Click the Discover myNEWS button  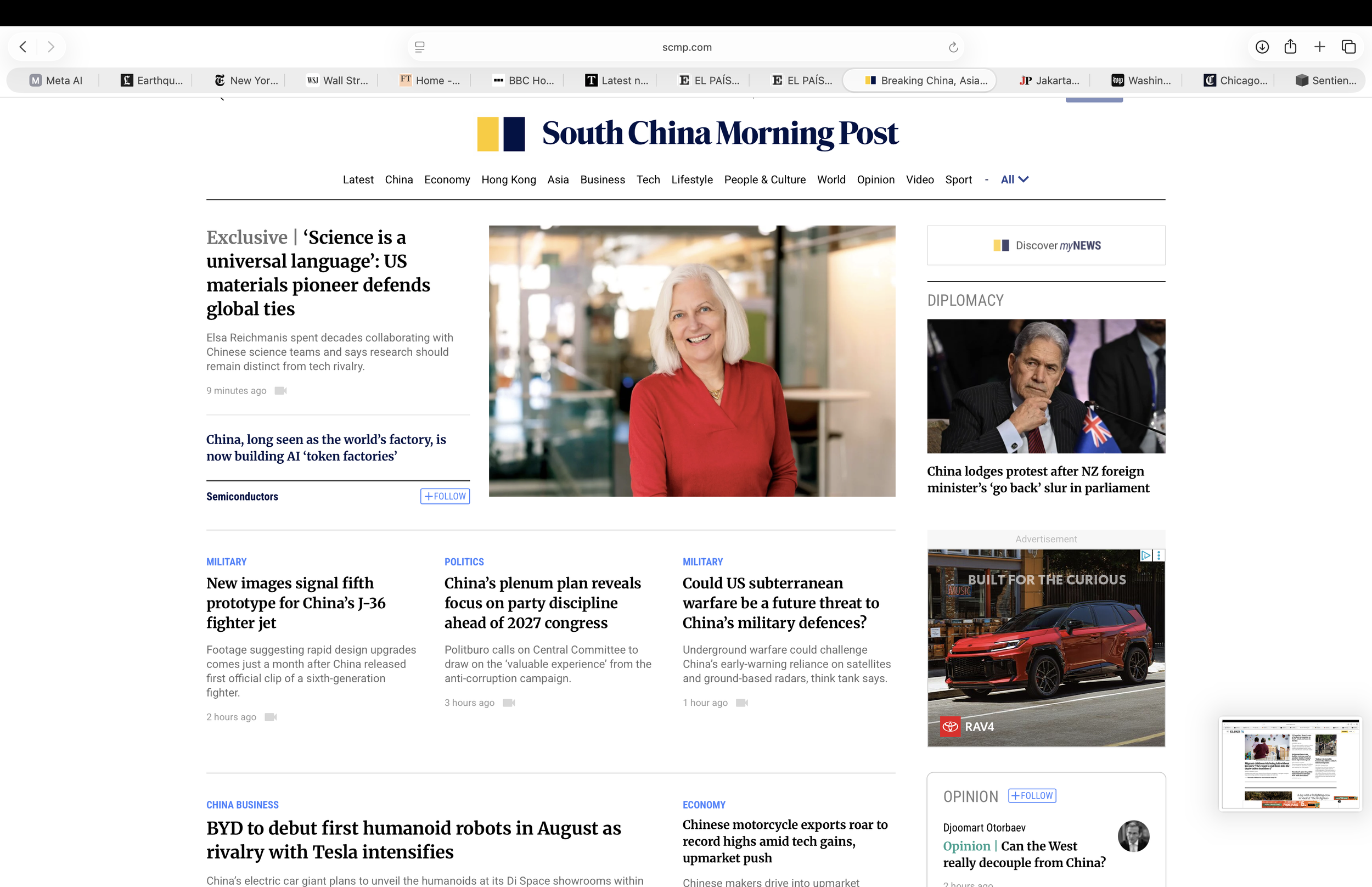[x=1046, y=245]
